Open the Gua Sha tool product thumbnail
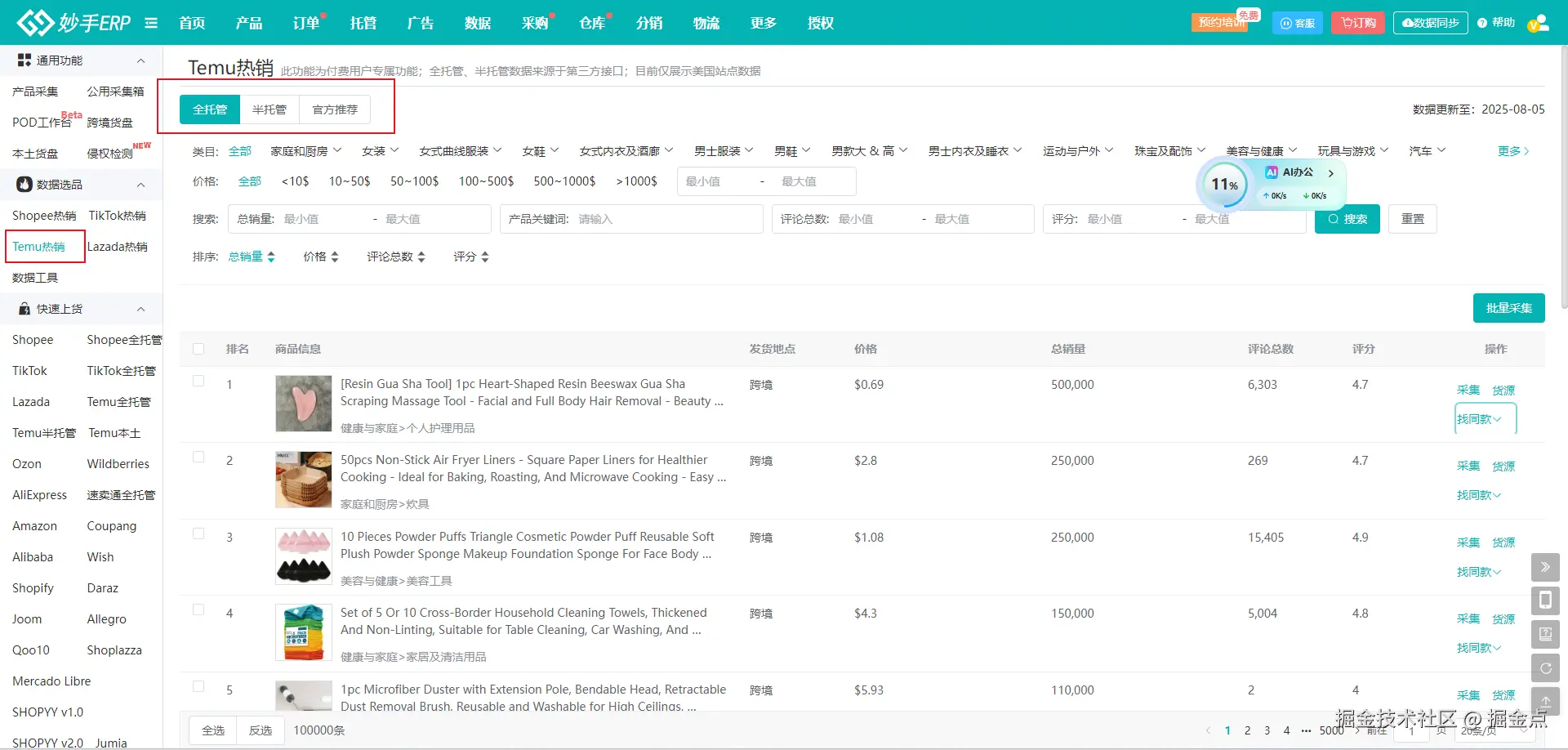This screenshot has width=1568, height=750. click(304, 404)
